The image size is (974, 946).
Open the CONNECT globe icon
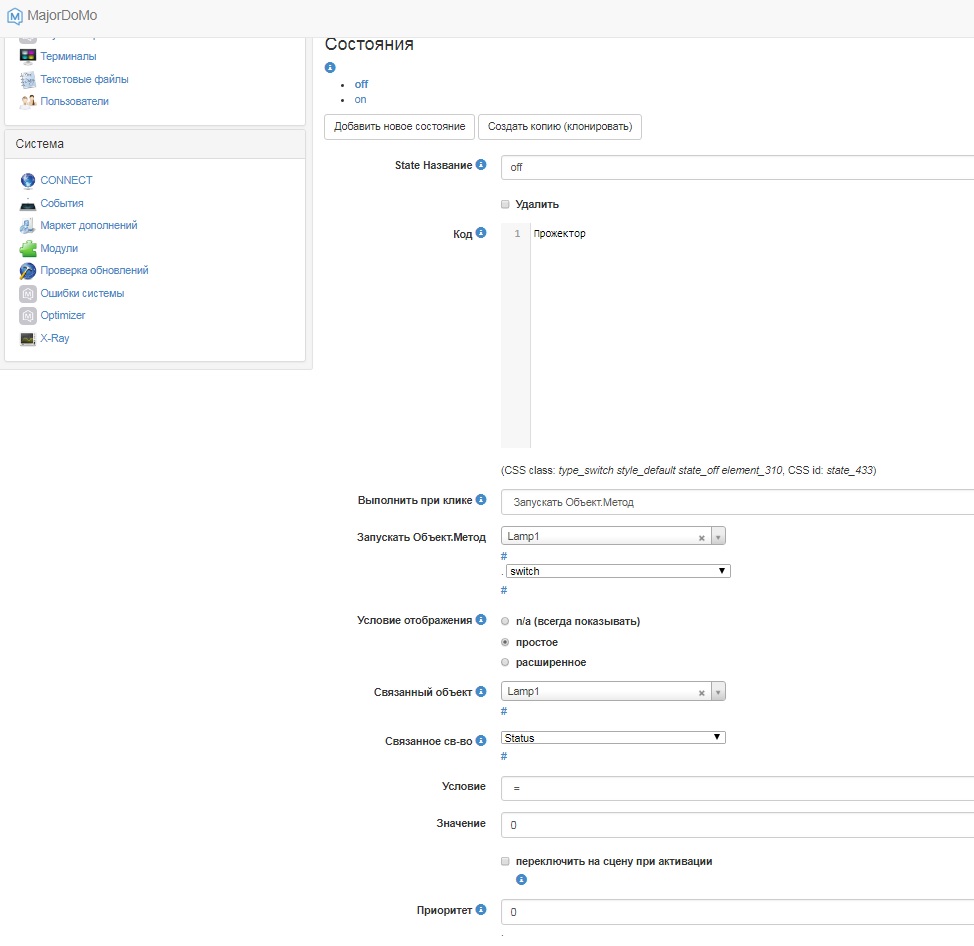tap(28, 181)
